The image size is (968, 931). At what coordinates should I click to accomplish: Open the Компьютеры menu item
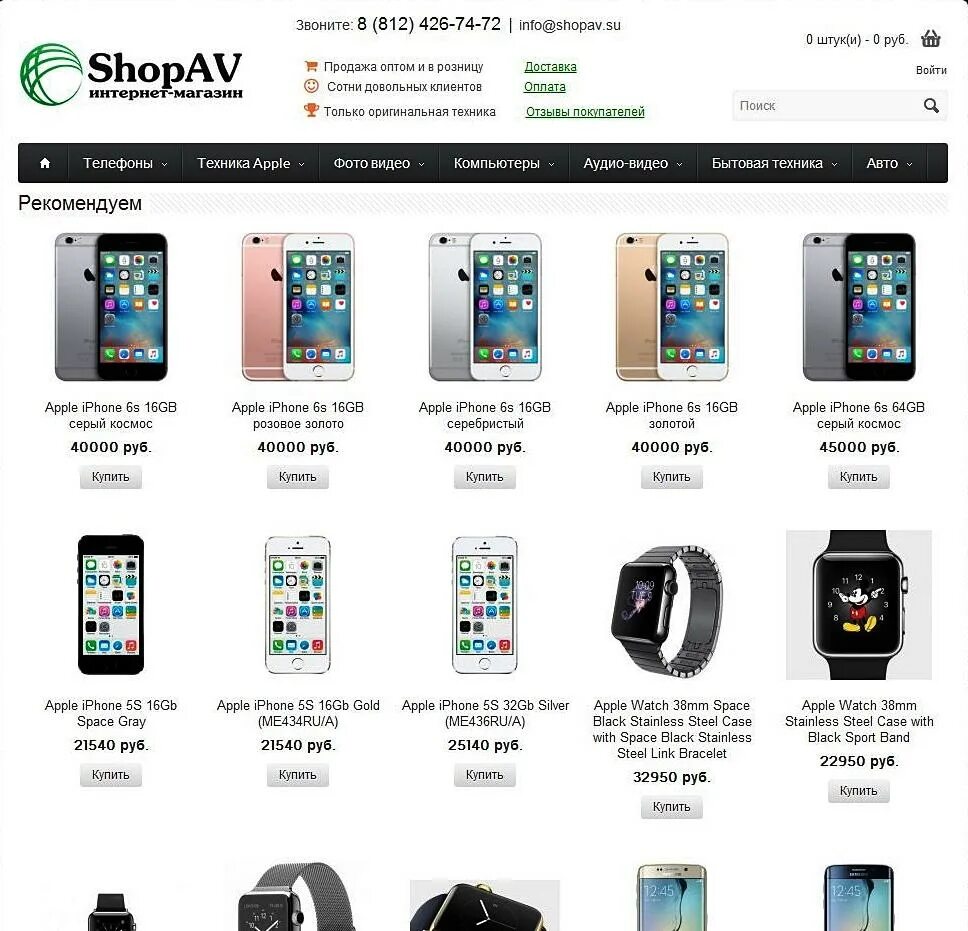[504, 163]
